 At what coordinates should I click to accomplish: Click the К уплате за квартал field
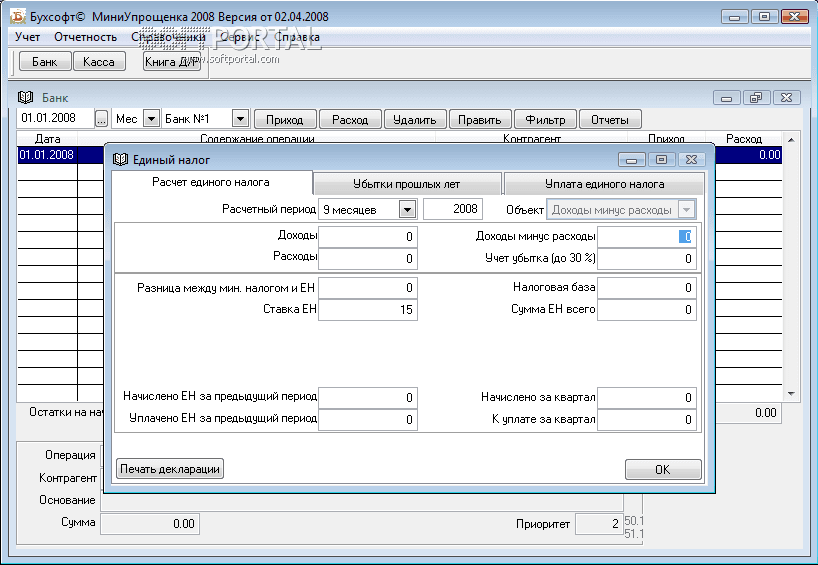pyautogui.click(x=647, y=420)
